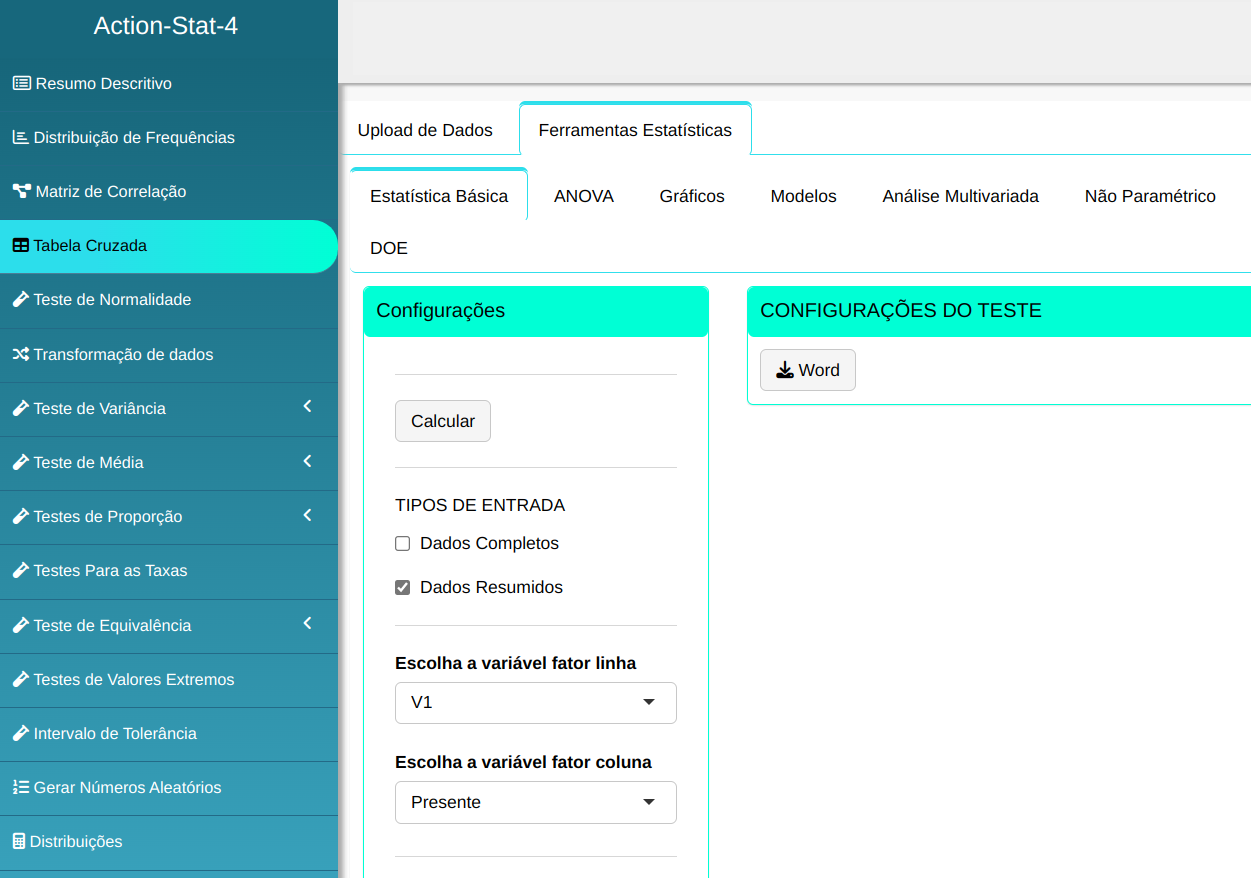The width and height of the screenshot is (1251, 878).
Task: Expand the Teste de Variância submenu chevron
Action: pos(307,407)
